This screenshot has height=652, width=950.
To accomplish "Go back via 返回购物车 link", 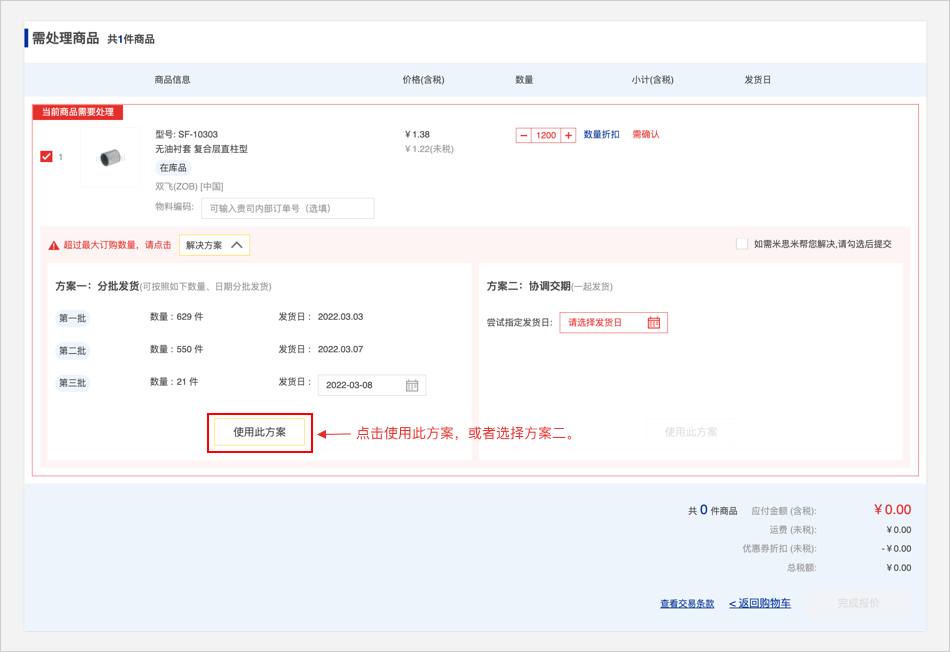I will [x=760, y=604].
